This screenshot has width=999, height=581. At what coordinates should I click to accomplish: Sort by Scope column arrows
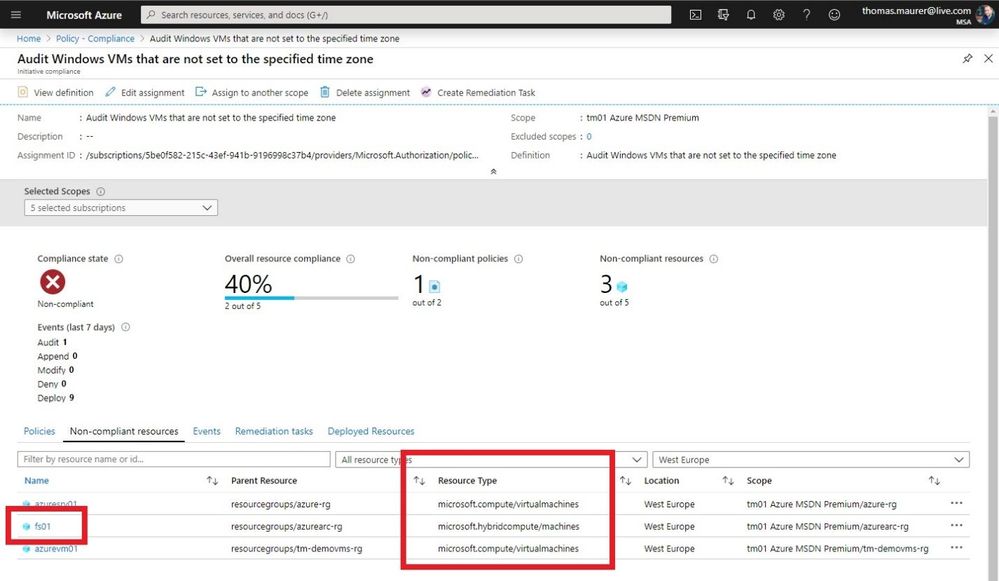point(934,480)
